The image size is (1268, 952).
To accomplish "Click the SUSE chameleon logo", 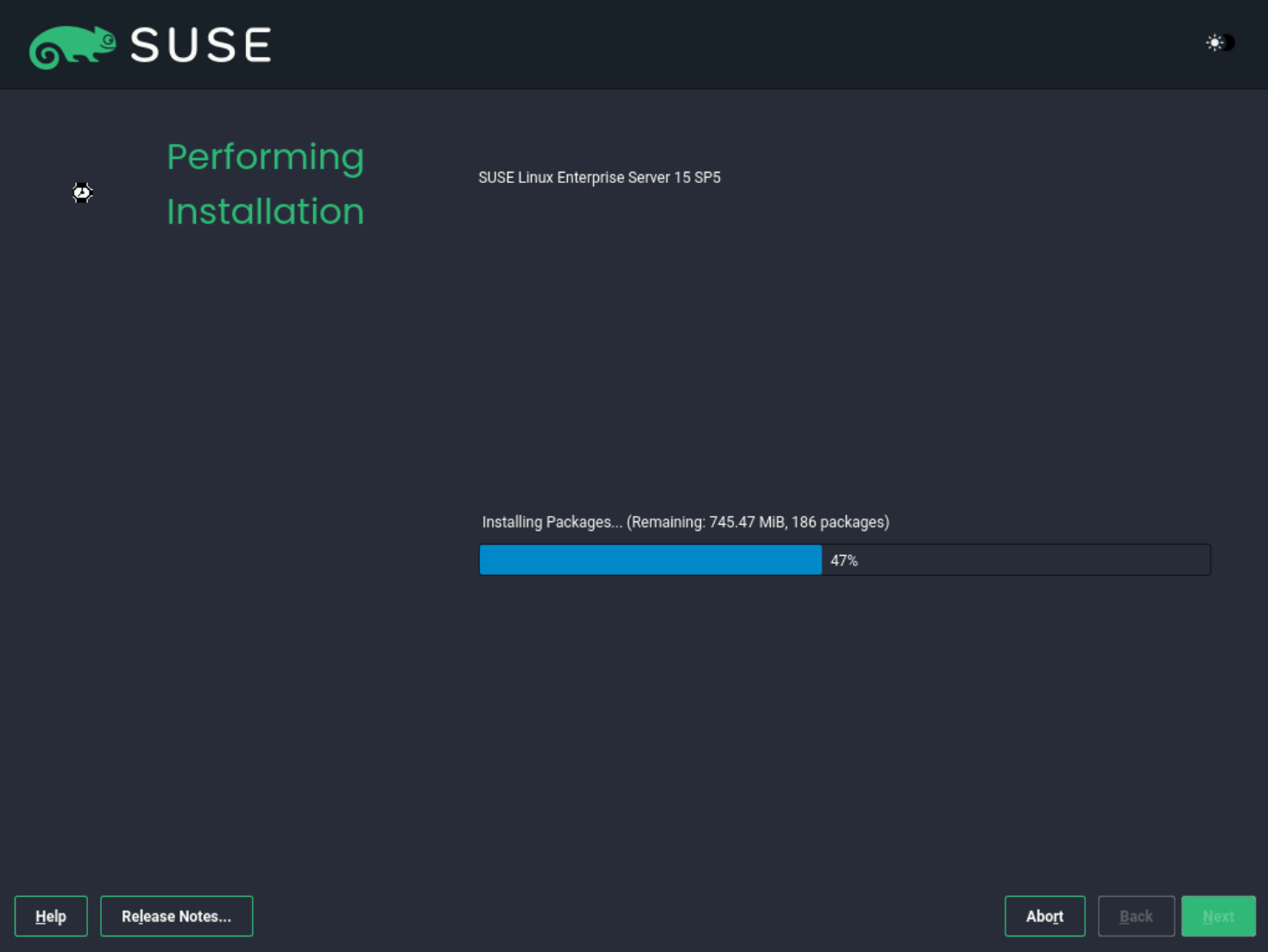I will (x=73, y=47).
